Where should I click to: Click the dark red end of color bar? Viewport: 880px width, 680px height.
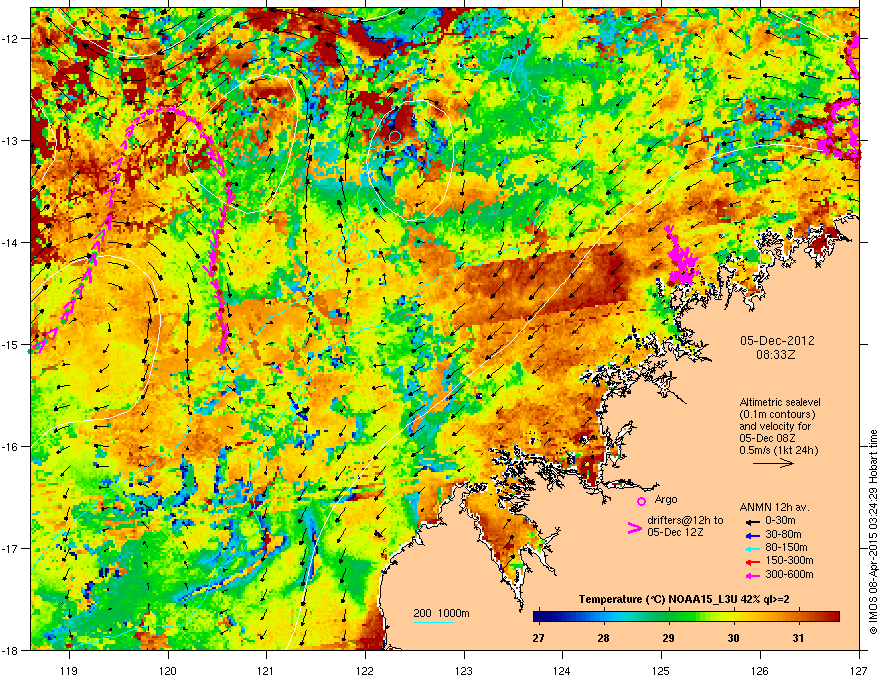(x=835, y=617)
